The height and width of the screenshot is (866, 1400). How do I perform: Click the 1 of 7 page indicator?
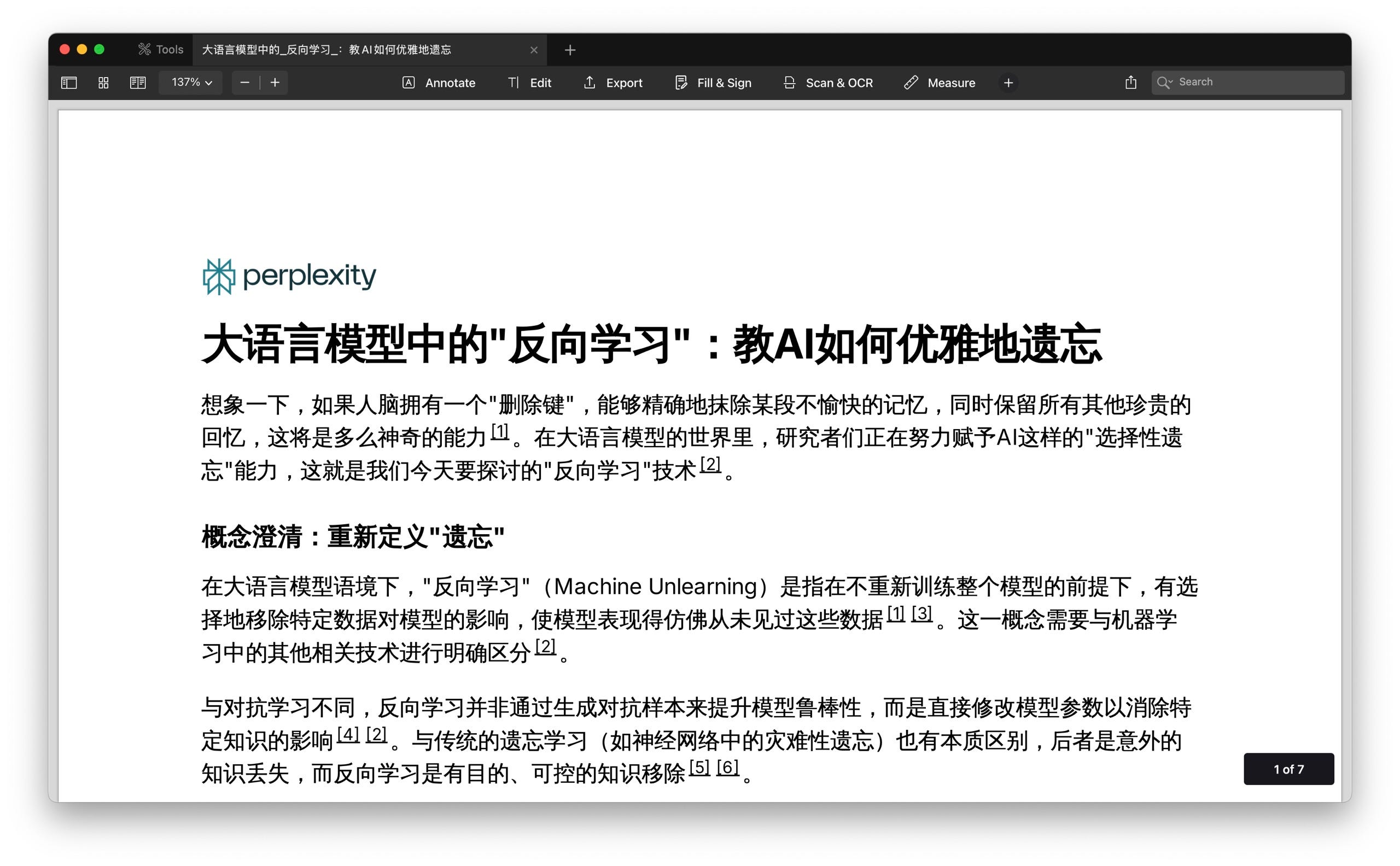[1288, 769]
